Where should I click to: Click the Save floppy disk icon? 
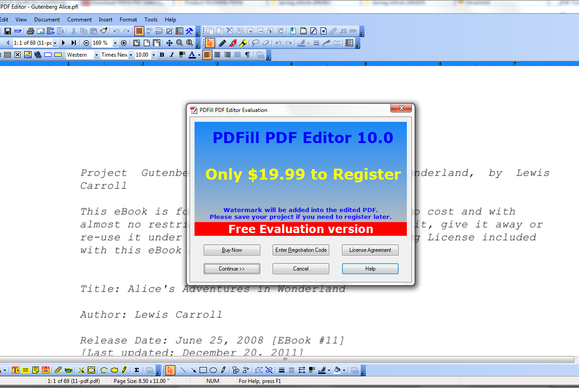tap(7, 31)
